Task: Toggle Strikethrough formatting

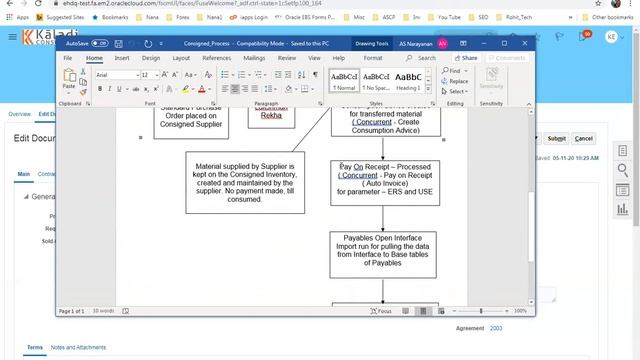Action: pyautogui.click(x=136, y=89)
